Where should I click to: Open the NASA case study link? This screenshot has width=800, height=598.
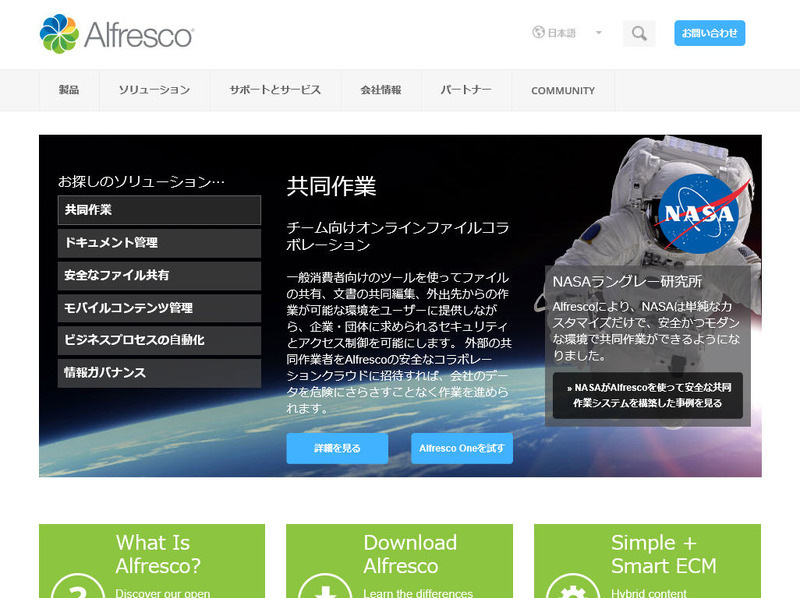click(x=647, y=395)
